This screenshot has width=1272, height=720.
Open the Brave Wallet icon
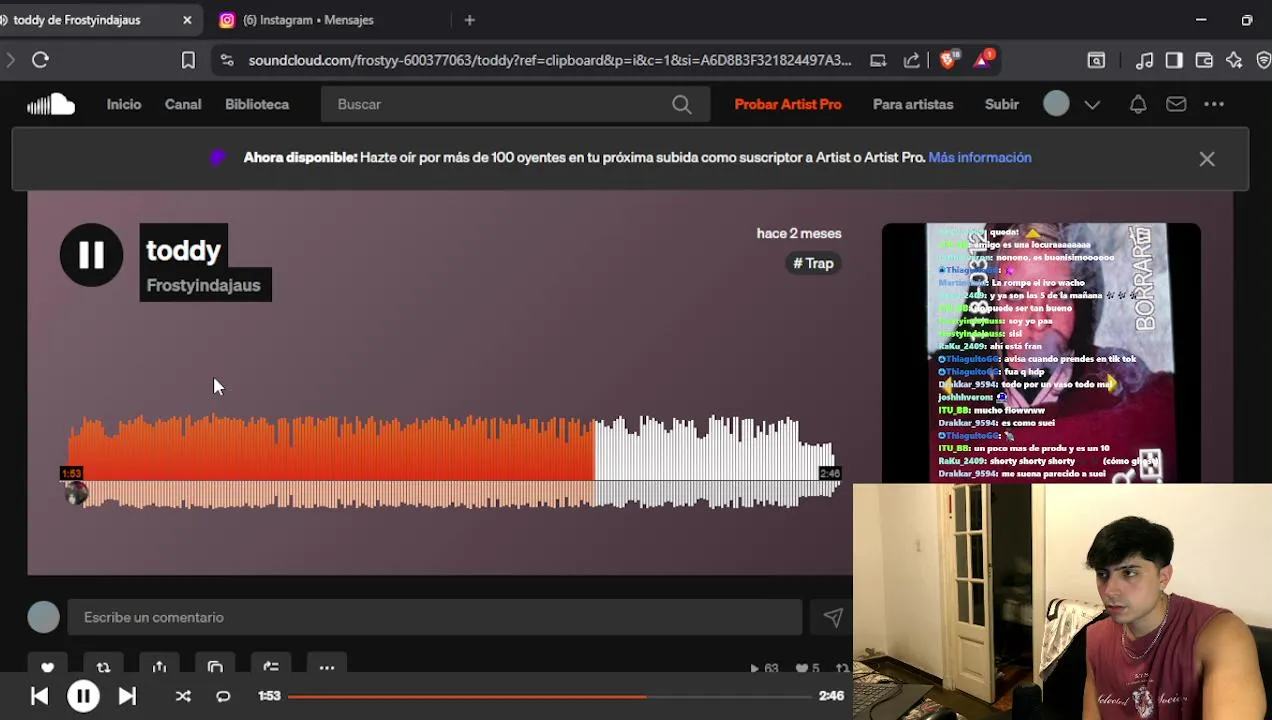[1204, 60]
